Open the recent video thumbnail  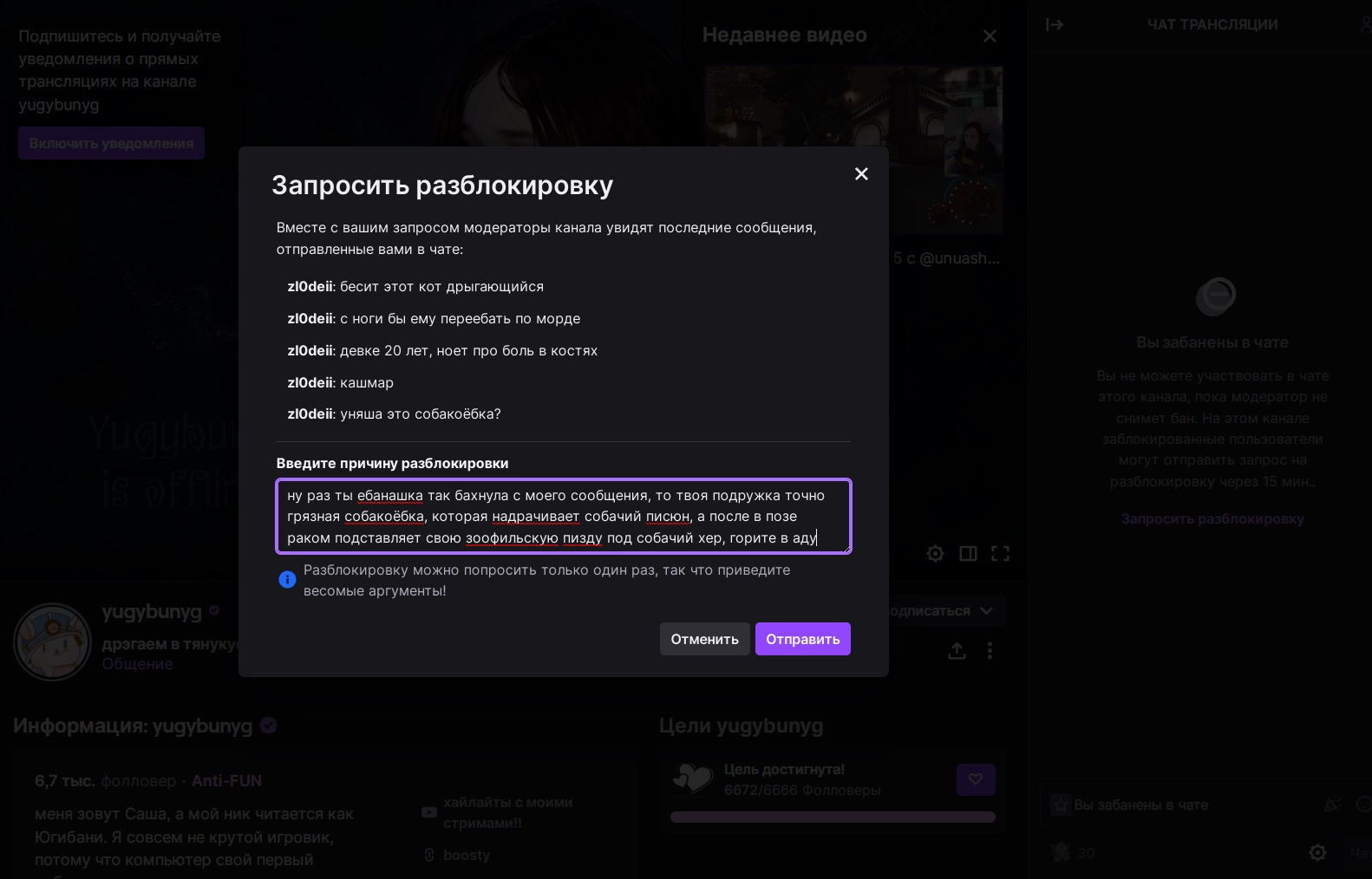click(853, 149)
